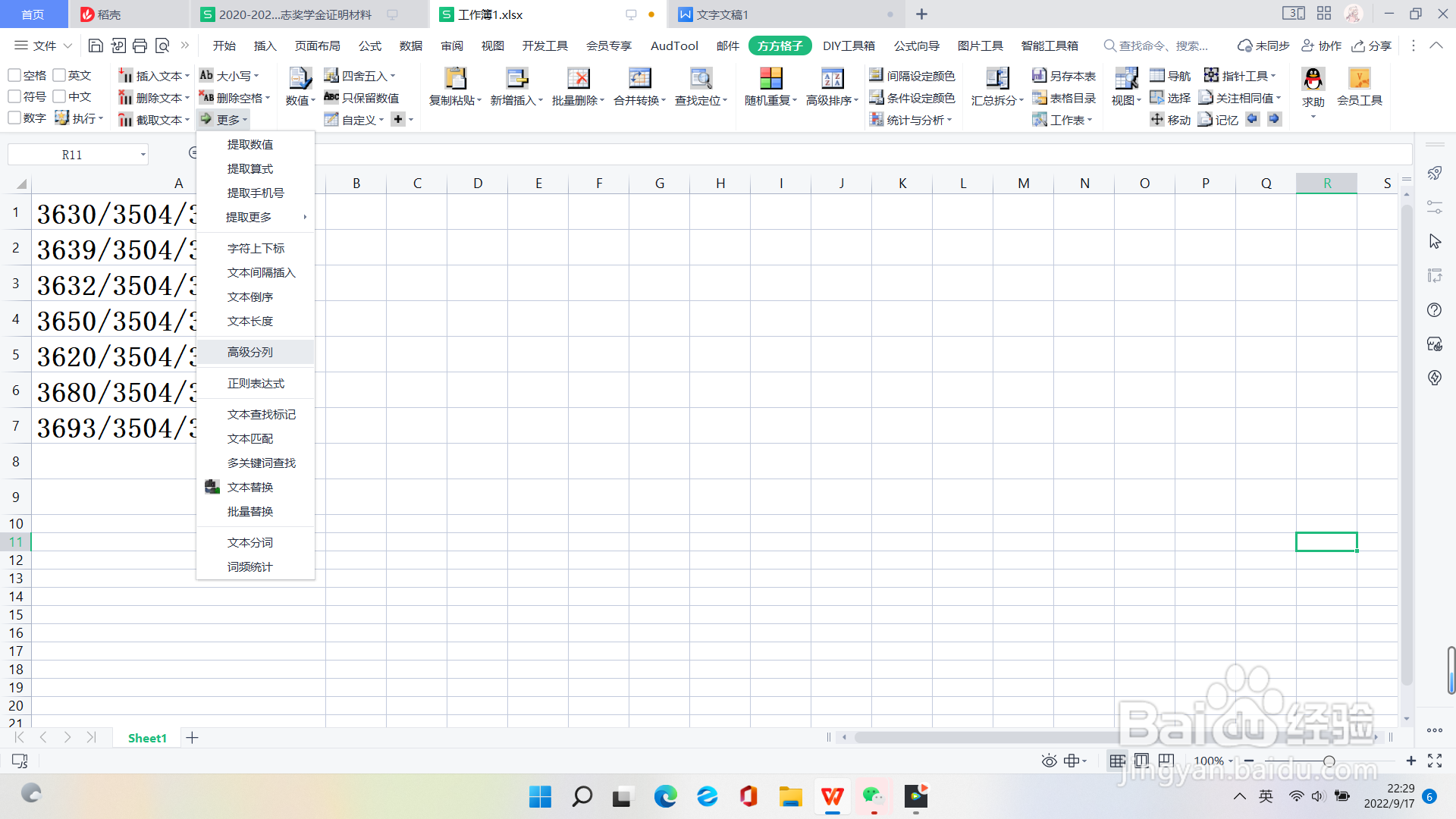Open the 公式 ribbon tab
The width and height of the screenshot is (1456, 819).
370,45
